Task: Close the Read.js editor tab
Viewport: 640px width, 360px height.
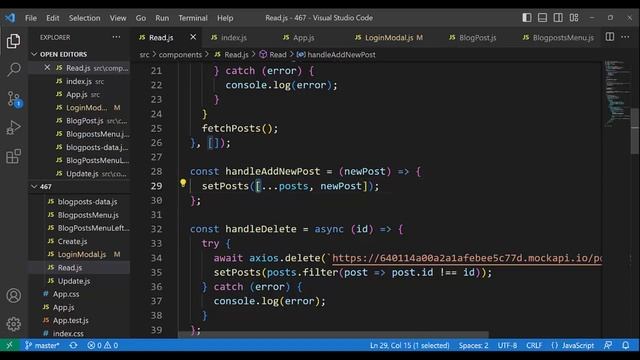Action: pos(193,37)
